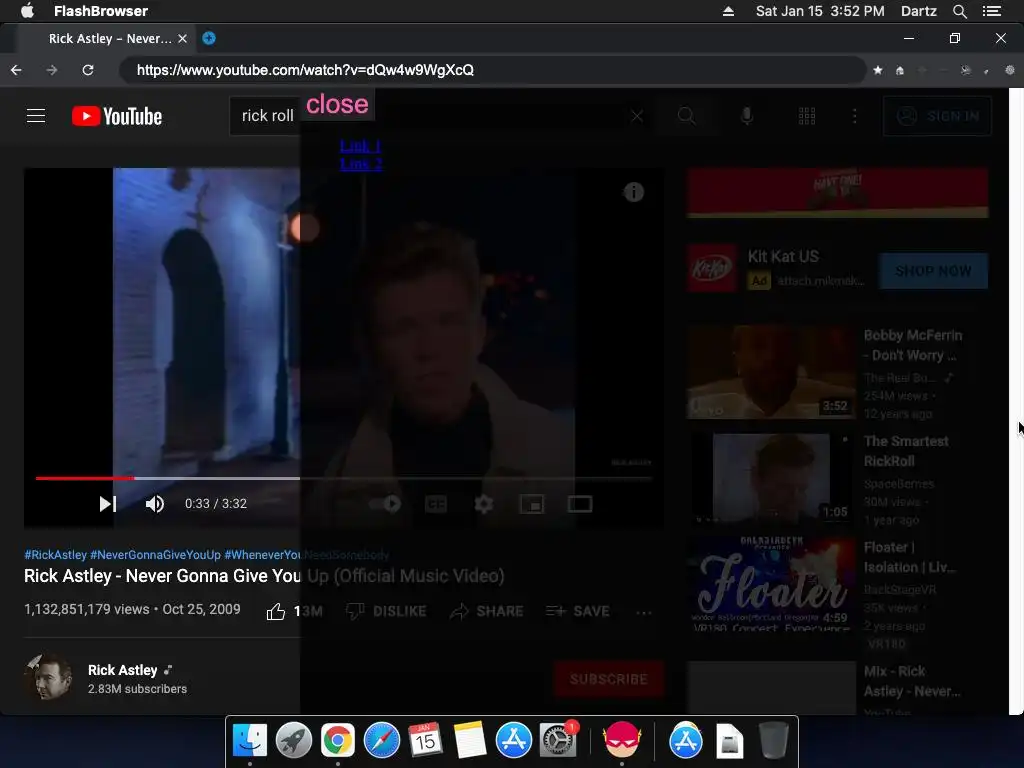The image size is (1024, 768).
Task: Save video to a playlist
Action: tap(578, 611)
